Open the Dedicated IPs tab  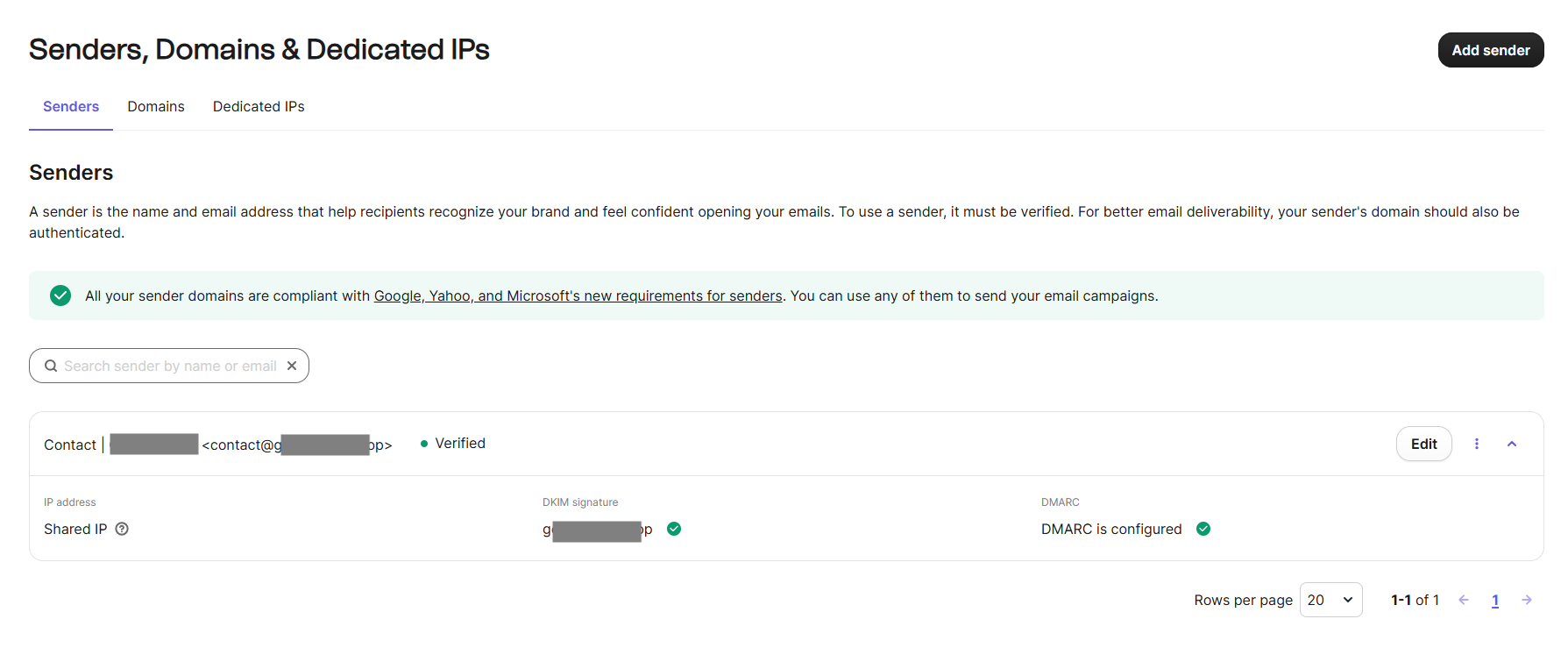click(259, 107)
